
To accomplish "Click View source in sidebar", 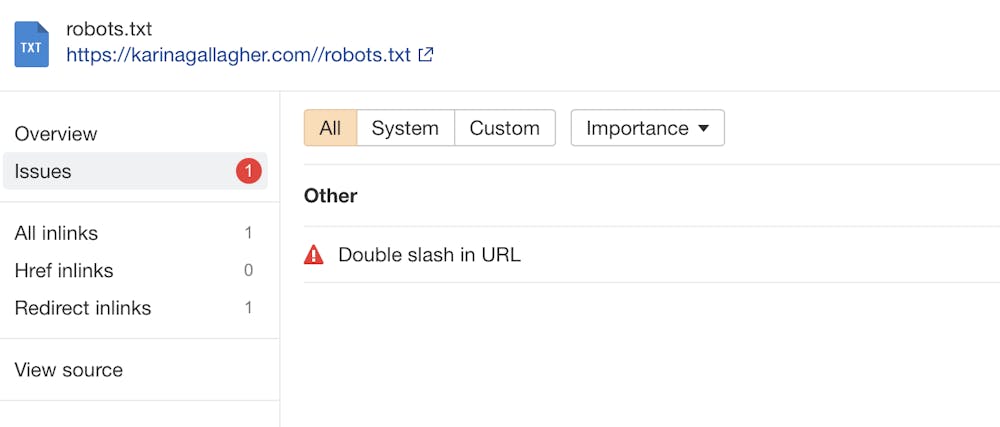I will pos(69,370).
